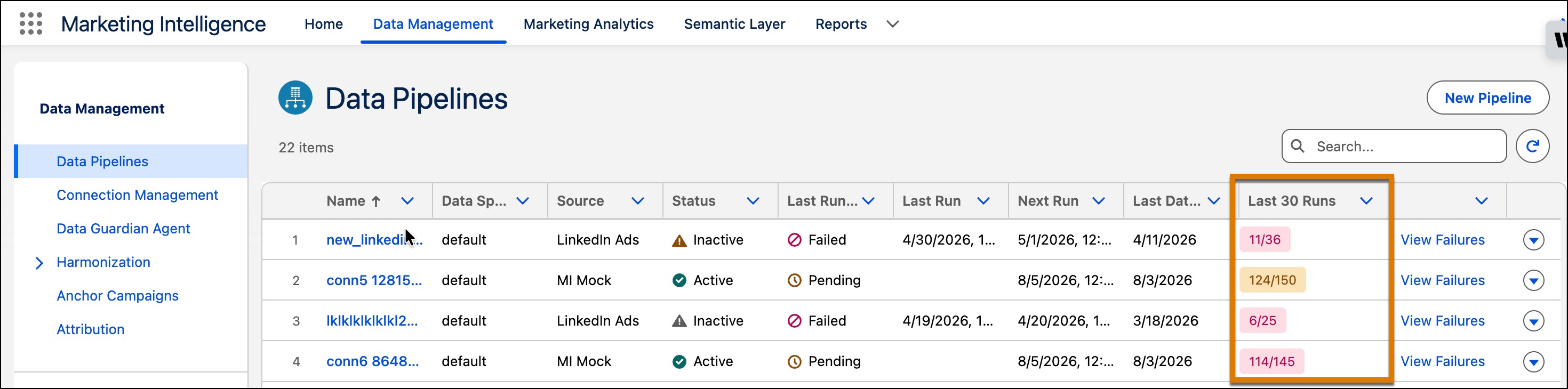Click the Inactive warning icon in row 3
1568x389 pixels.
coord(679,321)
